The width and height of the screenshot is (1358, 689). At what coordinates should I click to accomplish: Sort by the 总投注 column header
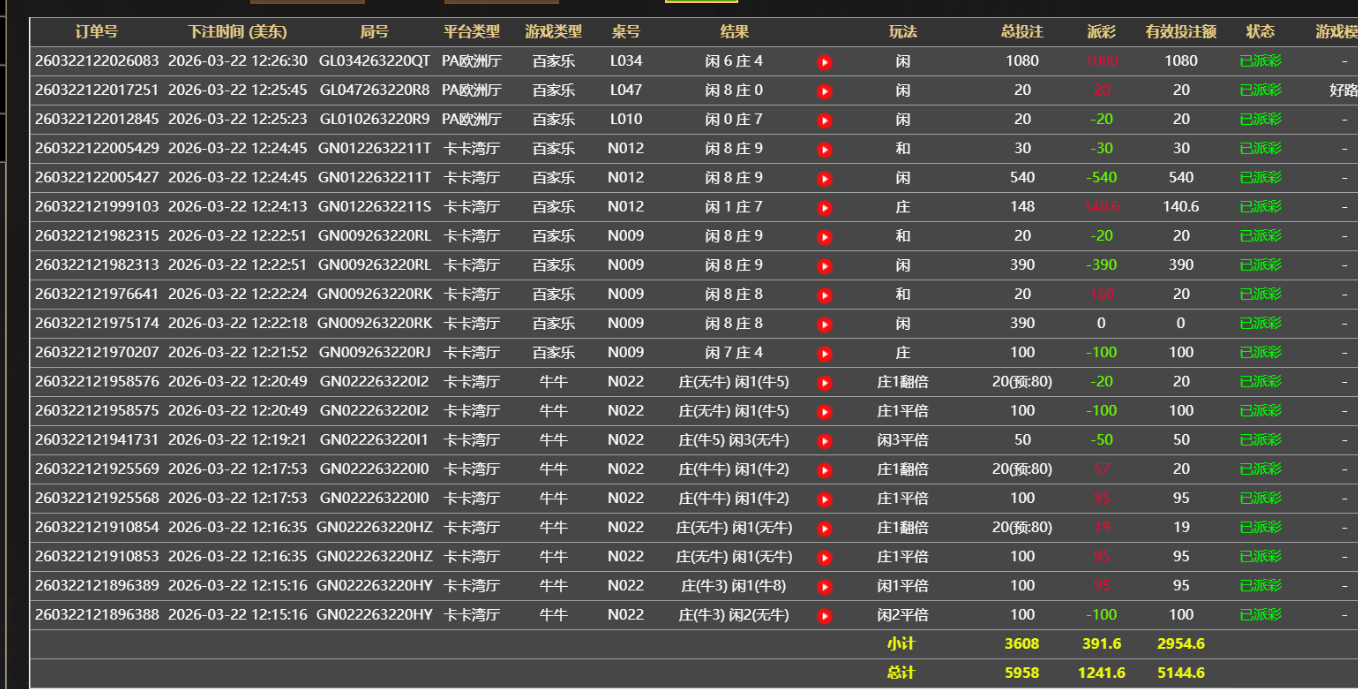(1022, 31)
